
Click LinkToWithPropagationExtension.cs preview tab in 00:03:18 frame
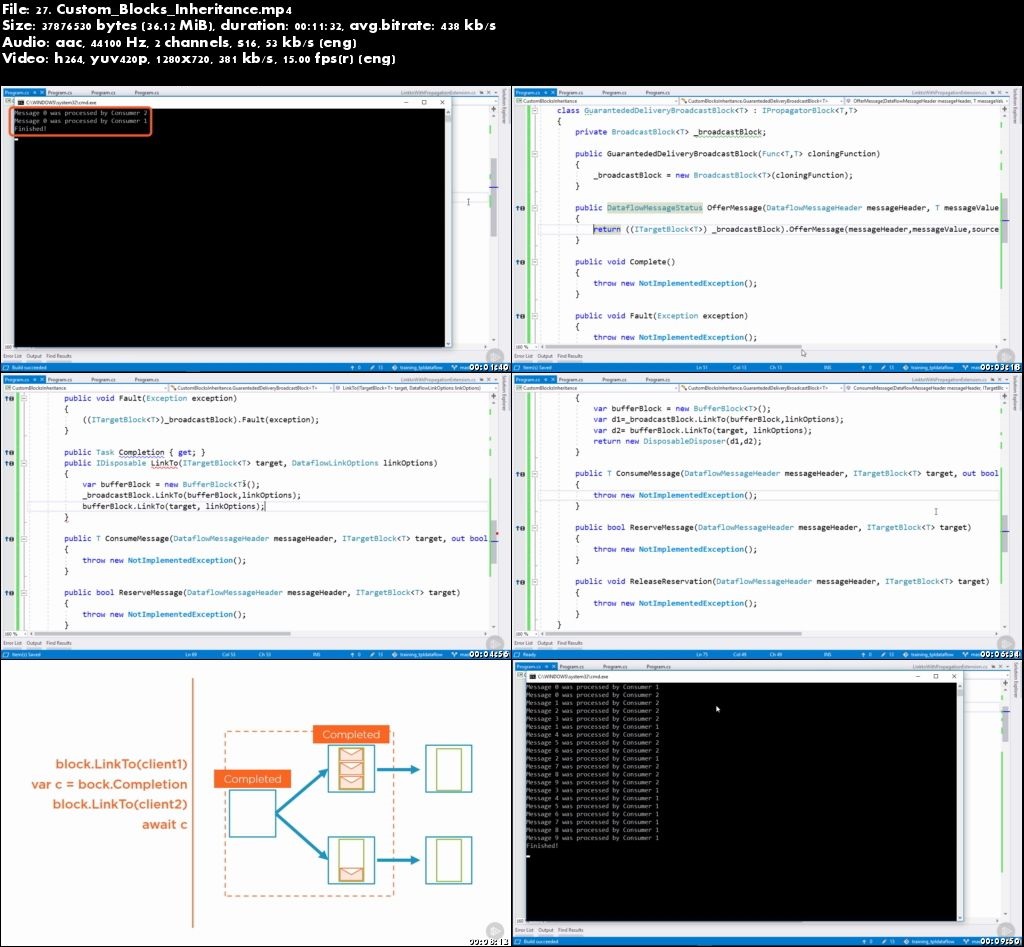click(949, 93)
